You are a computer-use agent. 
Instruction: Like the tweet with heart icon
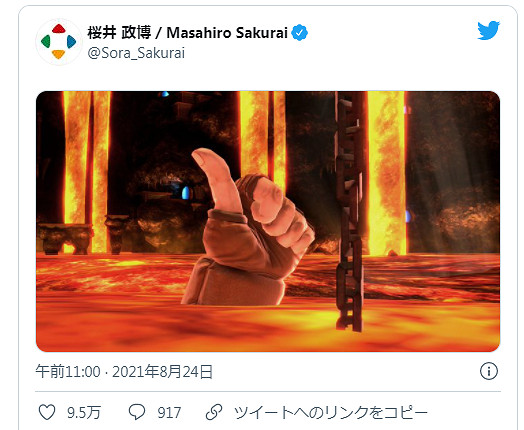47,412
